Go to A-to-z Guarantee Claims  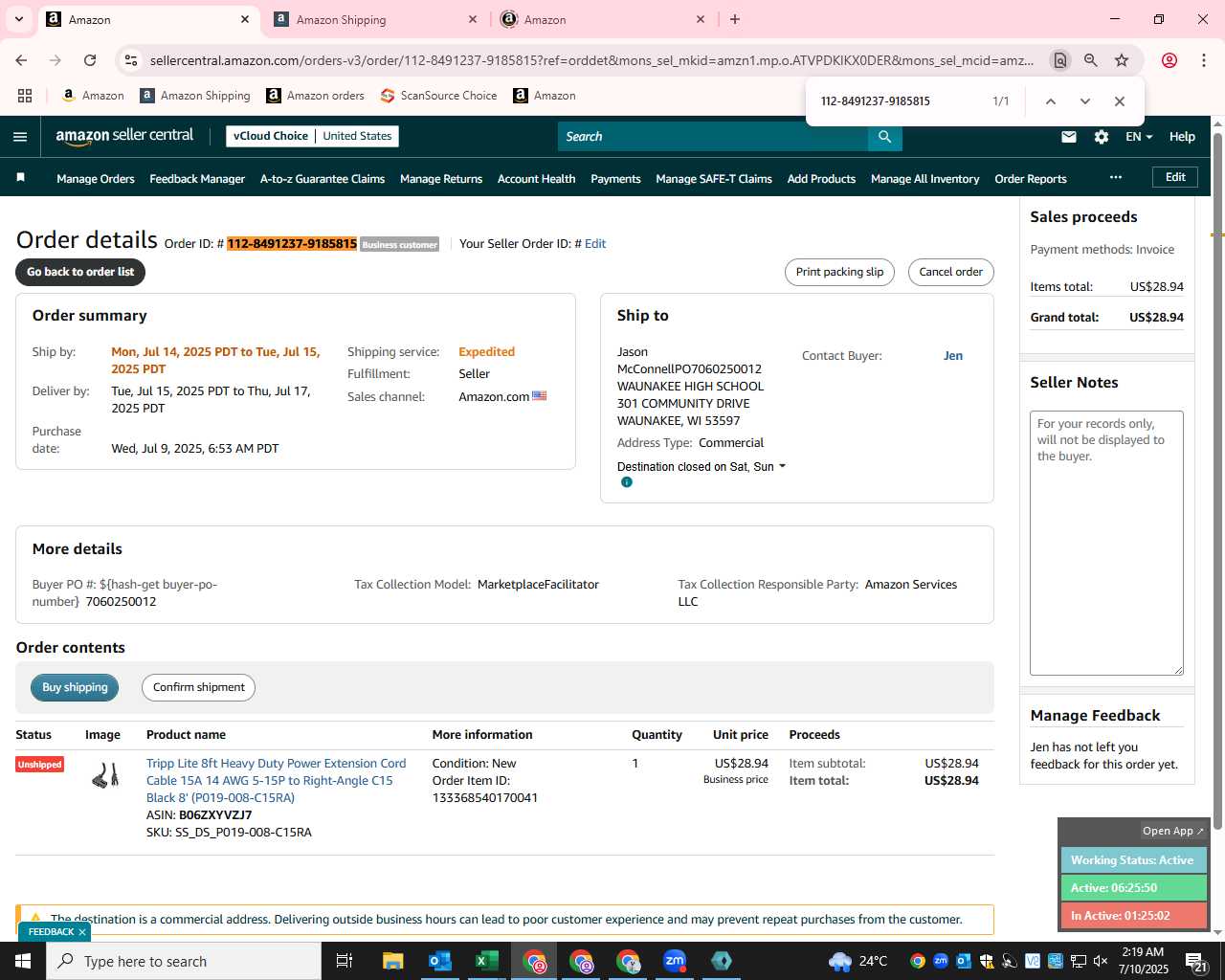tap(323, 179)
